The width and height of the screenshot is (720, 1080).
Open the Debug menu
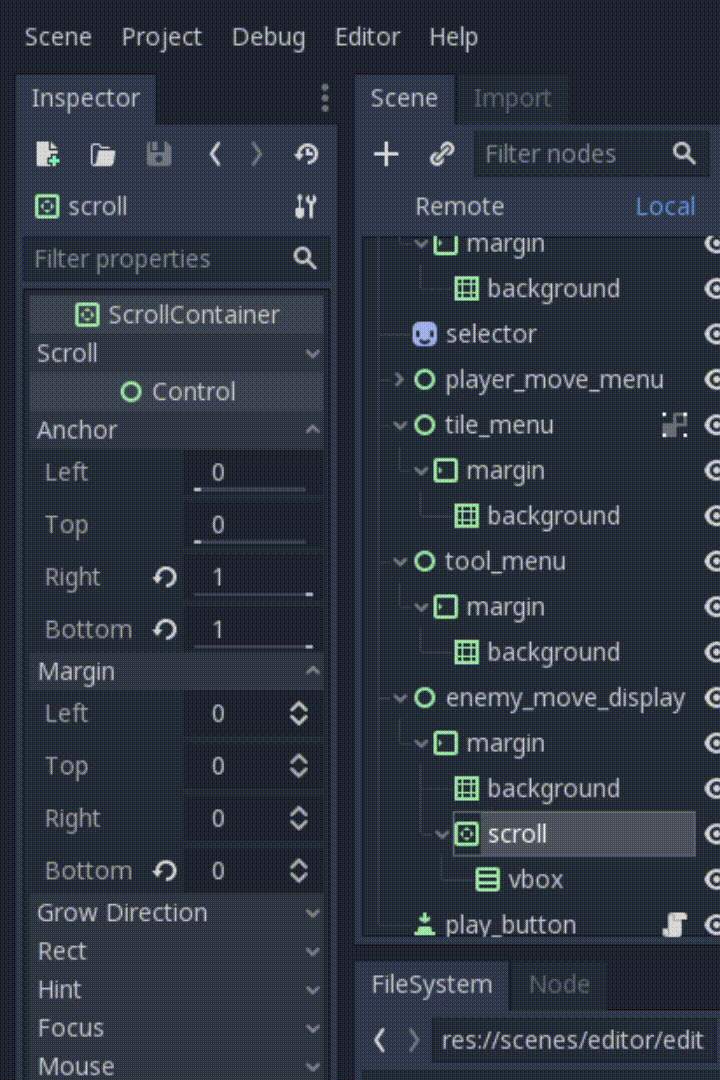[269, 37]
